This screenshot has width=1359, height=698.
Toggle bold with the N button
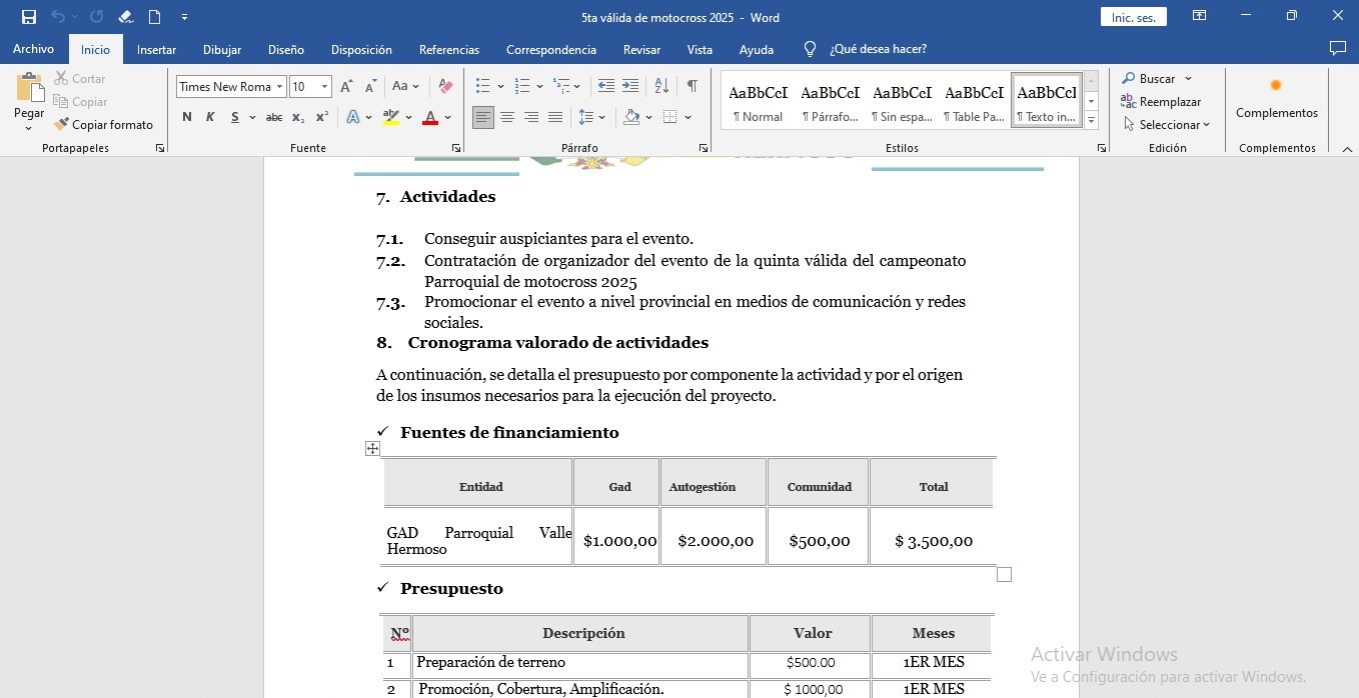point(187,118)
